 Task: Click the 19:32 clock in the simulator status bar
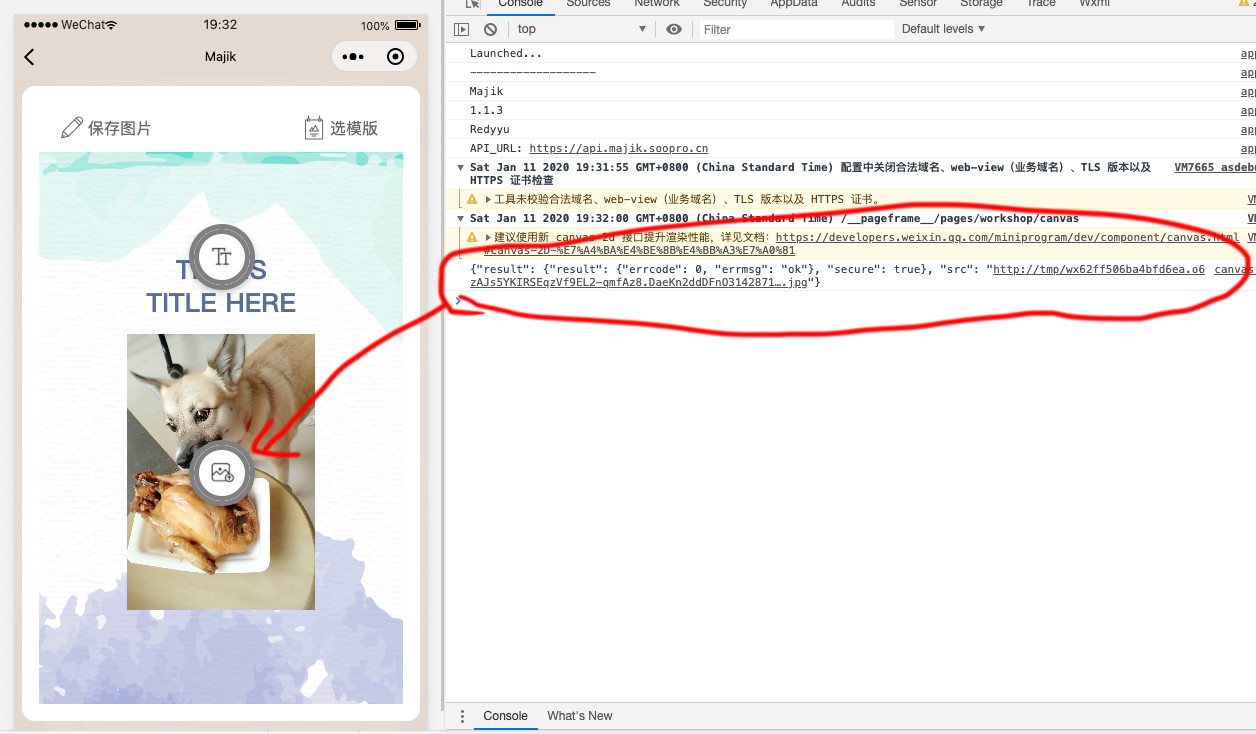coord(220,25)
